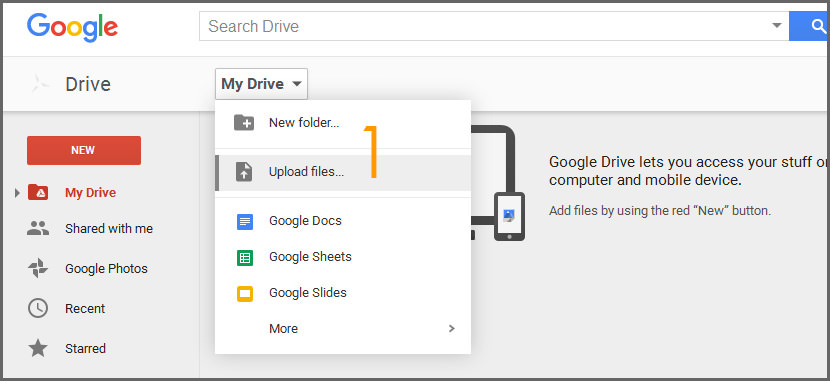Screen dimensions: 830x381
Task: Toggle the My Drive dropdown button
Action: coord(261,84)
